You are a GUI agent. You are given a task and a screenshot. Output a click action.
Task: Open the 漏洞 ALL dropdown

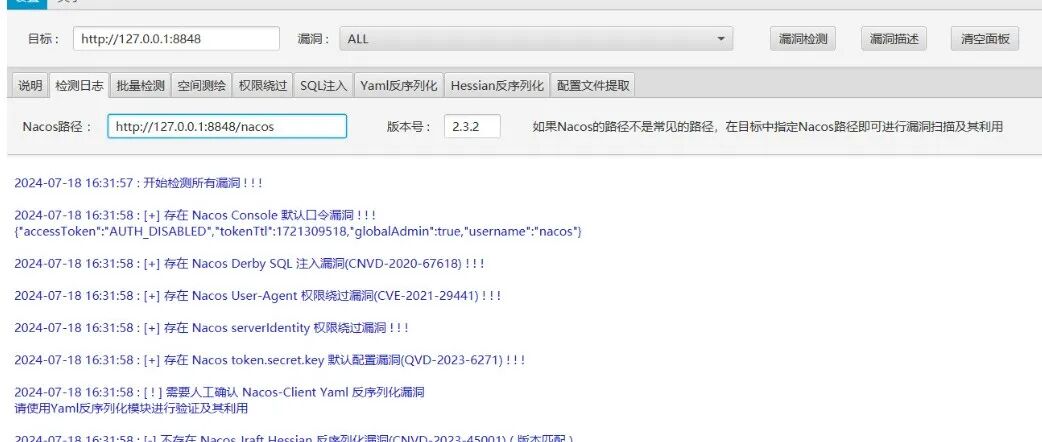536,39
